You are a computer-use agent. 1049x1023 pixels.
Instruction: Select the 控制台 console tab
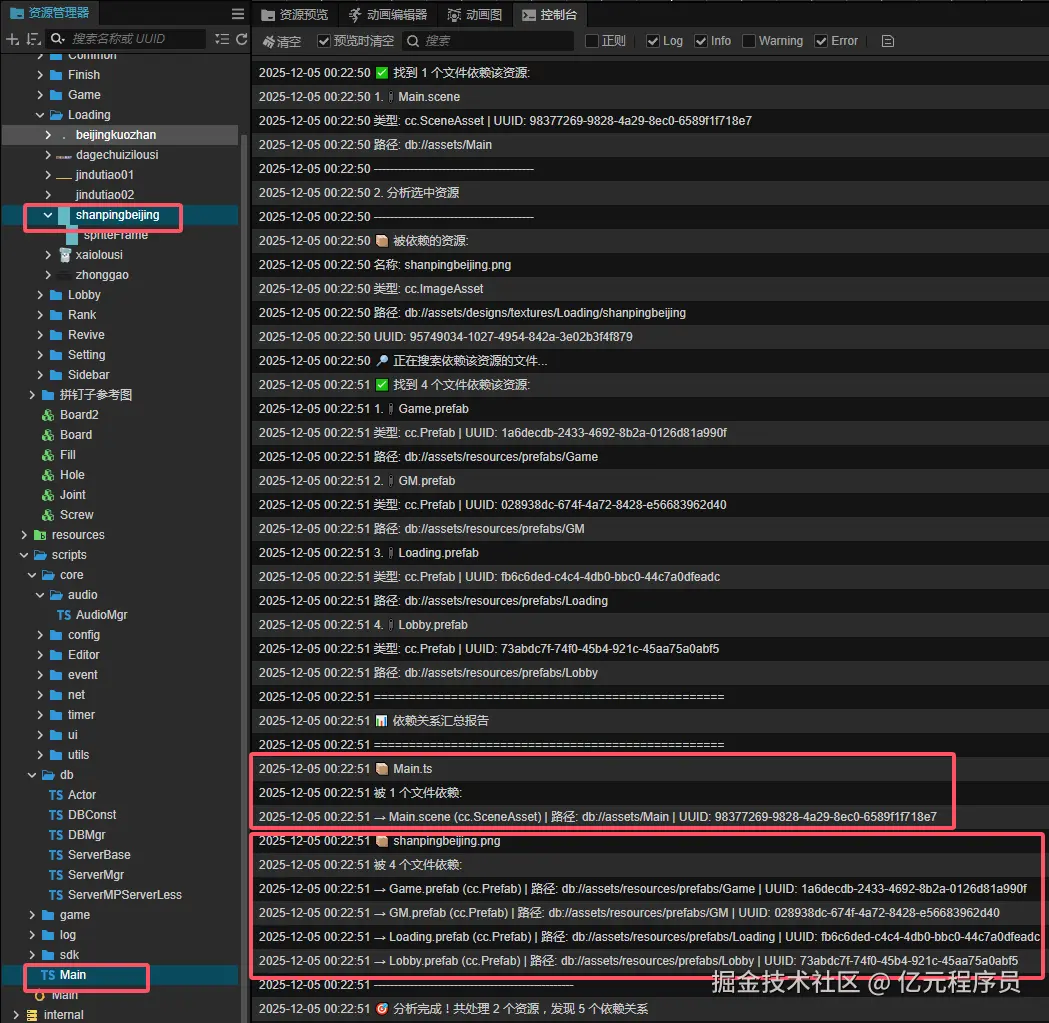549,15
